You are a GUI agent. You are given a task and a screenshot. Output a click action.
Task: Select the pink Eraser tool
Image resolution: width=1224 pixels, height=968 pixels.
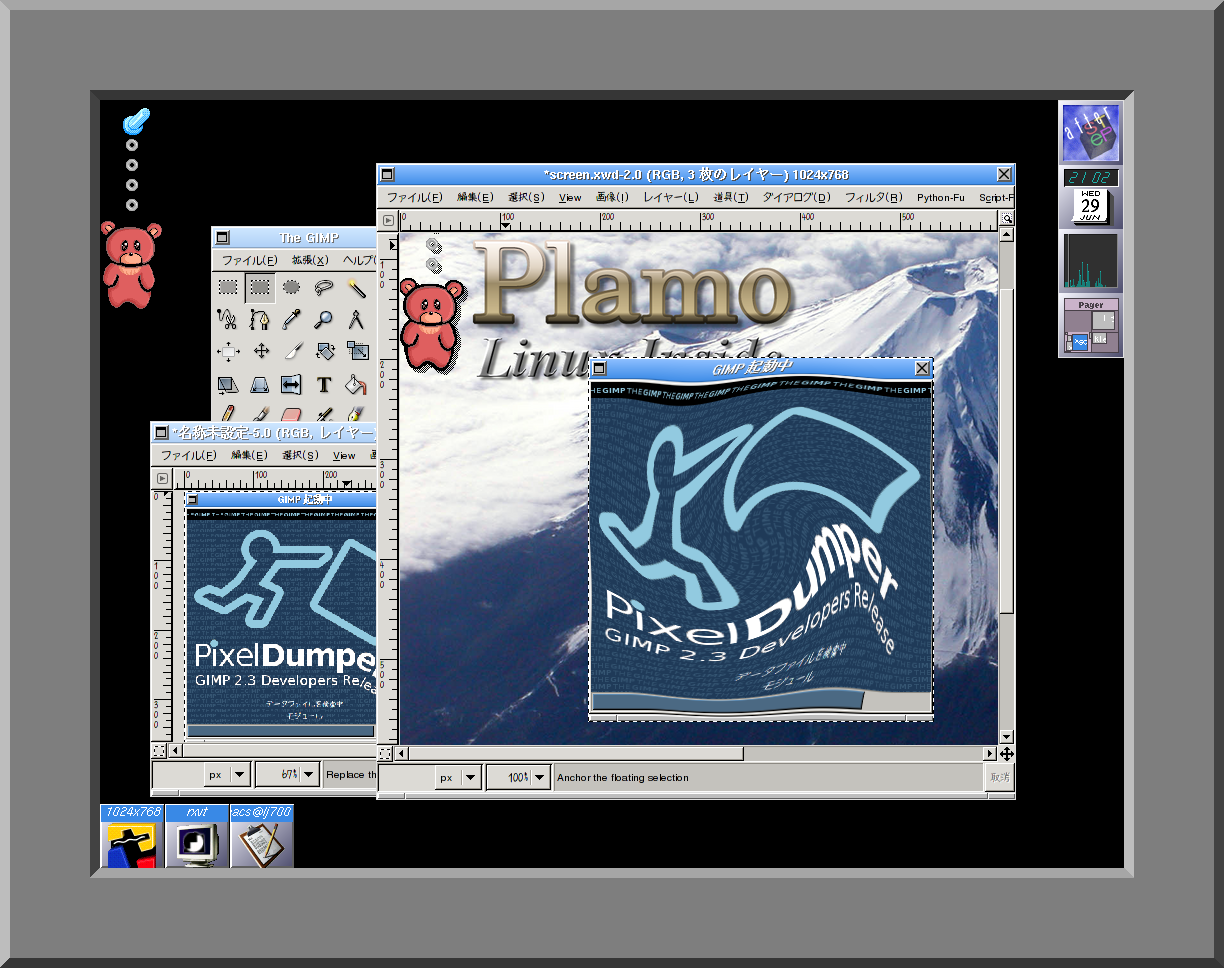pyautogui.click(x=292, y=412)
